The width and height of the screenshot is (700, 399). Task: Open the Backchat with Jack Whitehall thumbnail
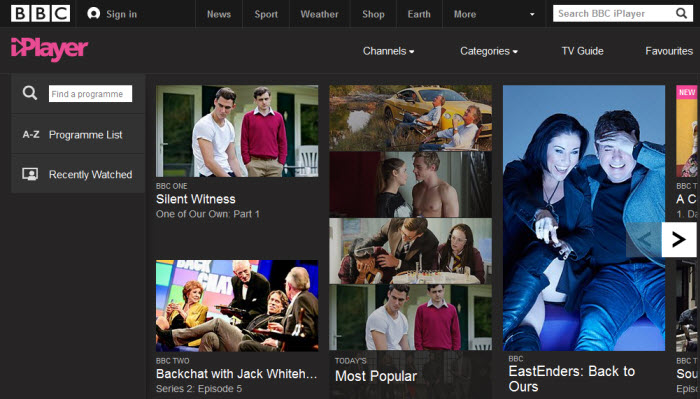(x=237, y=306)
